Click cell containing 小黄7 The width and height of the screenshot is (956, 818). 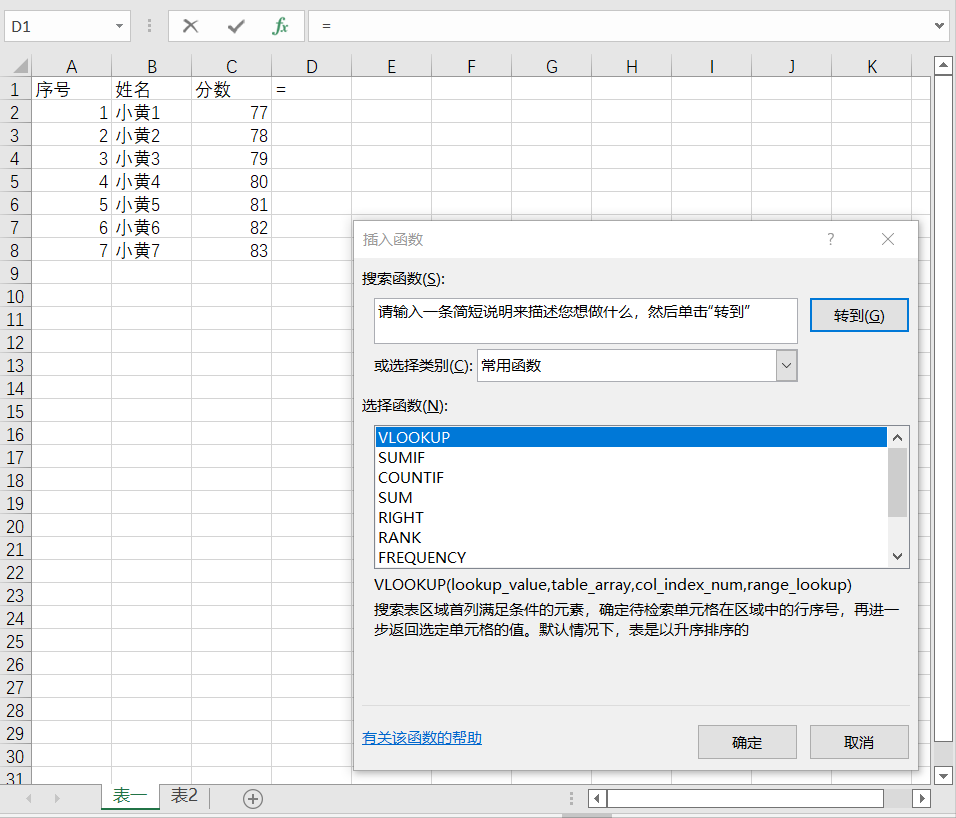coord(152,250)
